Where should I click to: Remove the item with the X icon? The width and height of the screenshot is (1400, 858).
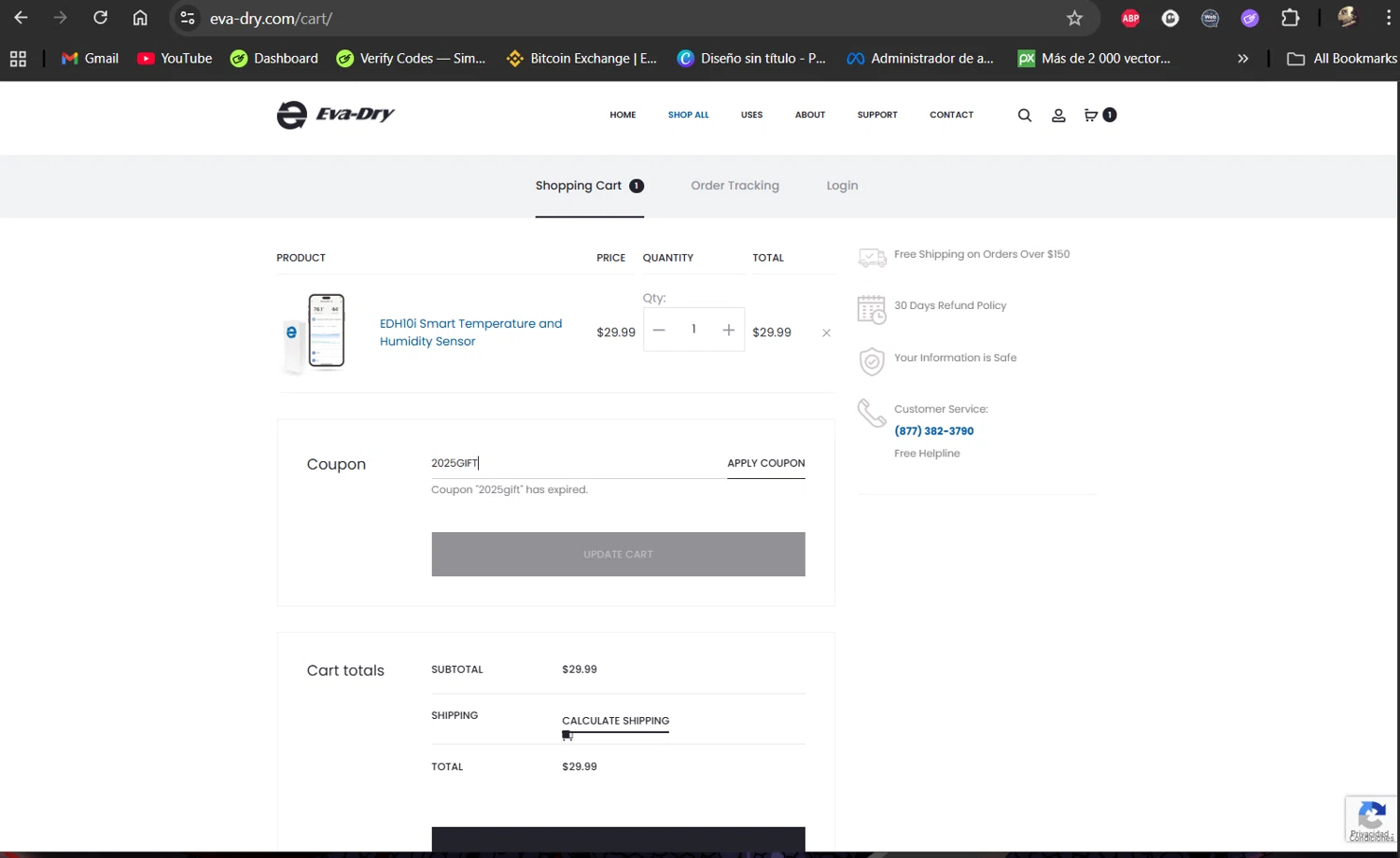[x=826, y=332]
